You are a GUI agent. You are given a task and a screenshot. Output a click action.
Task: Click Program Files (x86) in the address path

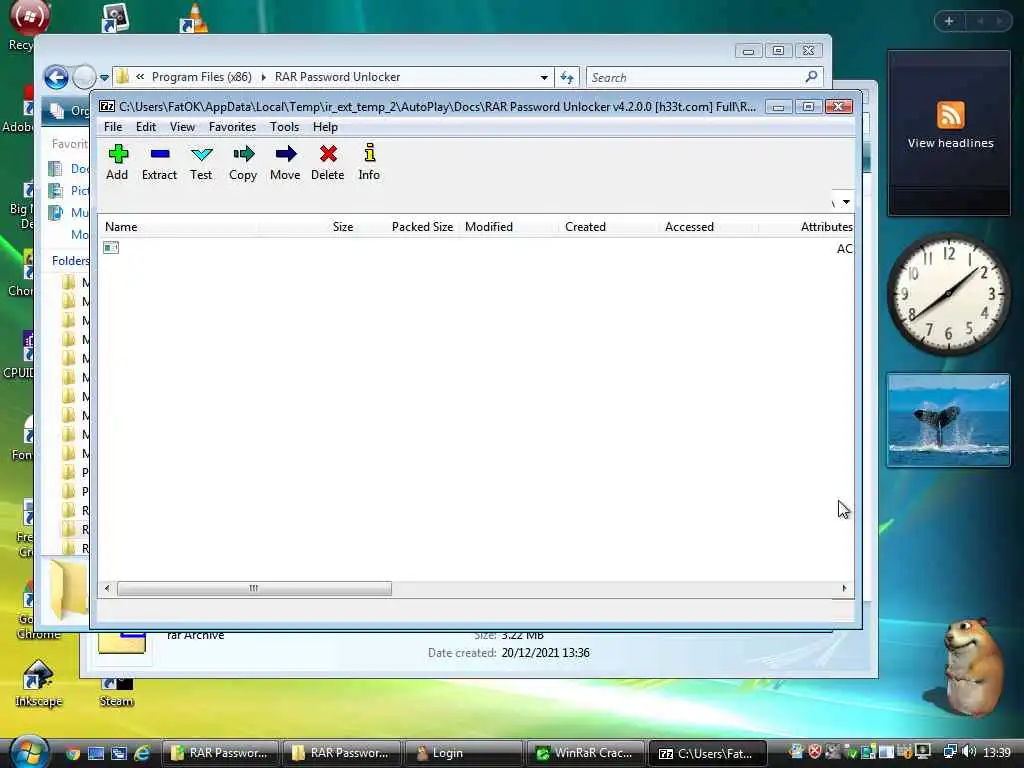click(x=202, y=77)
